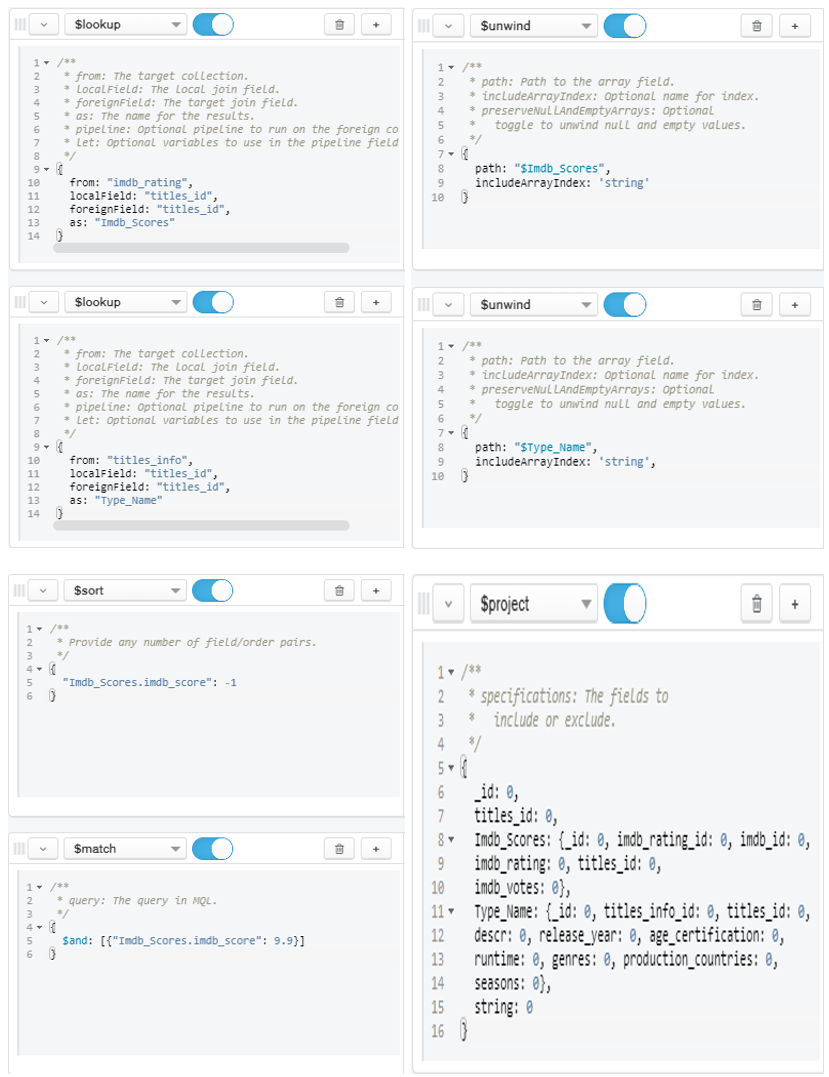Click the $and condition line in the $match editor
The image size is (829, 1077).
click(x=183, y=940)
